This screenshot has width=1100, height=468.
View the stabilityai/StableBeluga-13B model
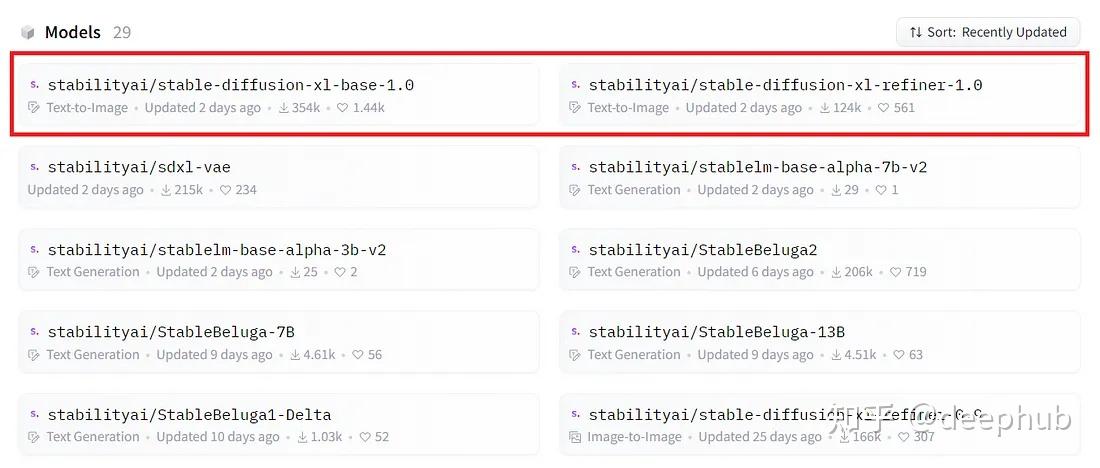point(716,332)
